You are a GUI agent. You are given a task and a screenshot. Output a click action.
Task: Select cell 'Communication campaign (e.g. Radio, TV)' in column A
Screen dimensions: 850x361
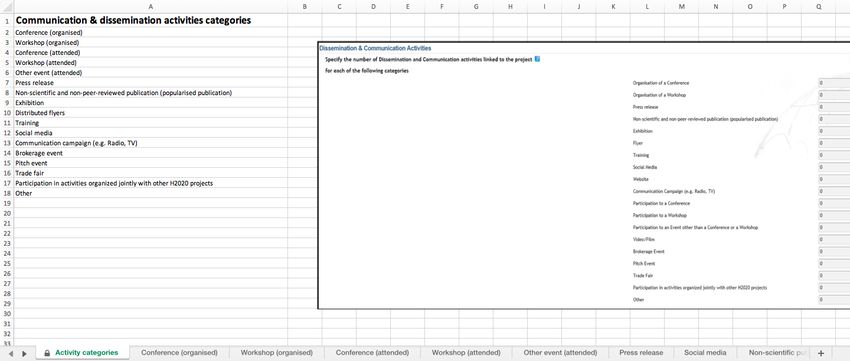150,143
